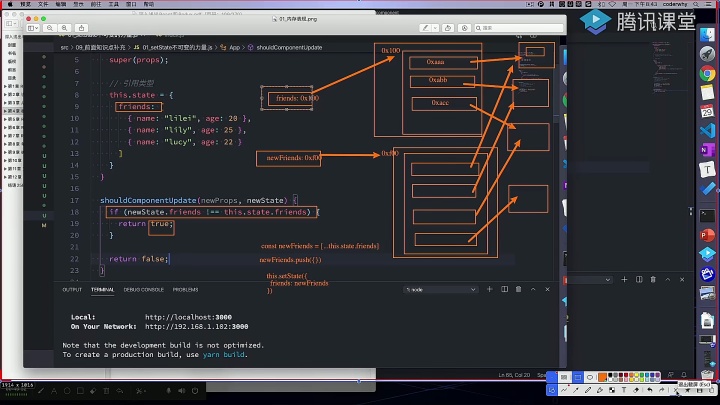
Task: Pick the black color swatch
Action: click(x=611, y=375)
